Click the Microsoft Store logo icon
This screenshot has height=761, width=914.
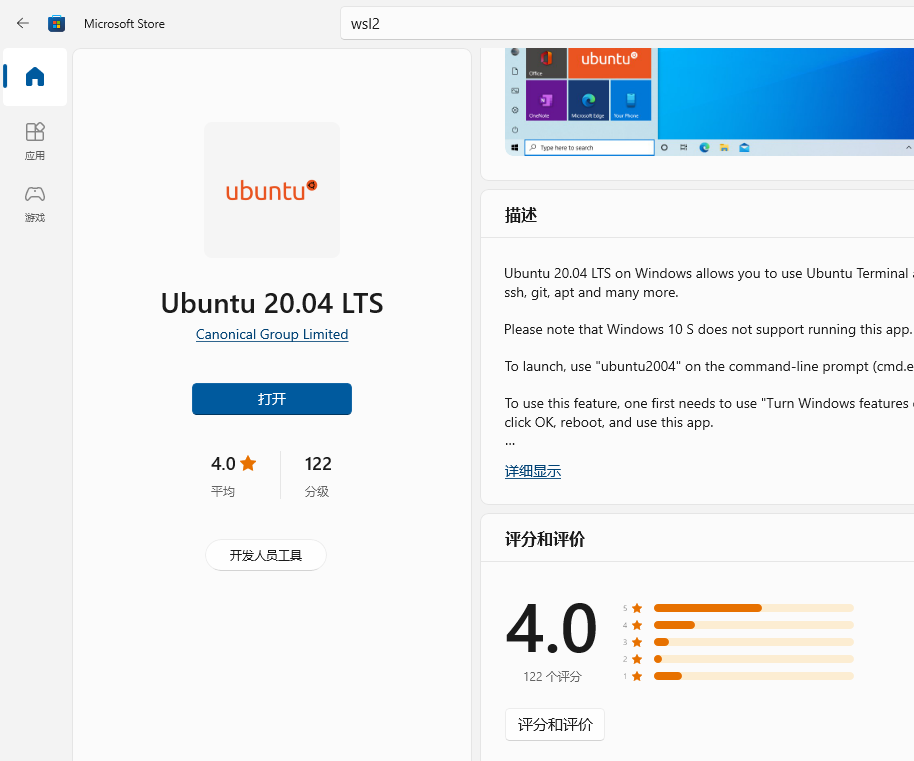tap(57, 22)
